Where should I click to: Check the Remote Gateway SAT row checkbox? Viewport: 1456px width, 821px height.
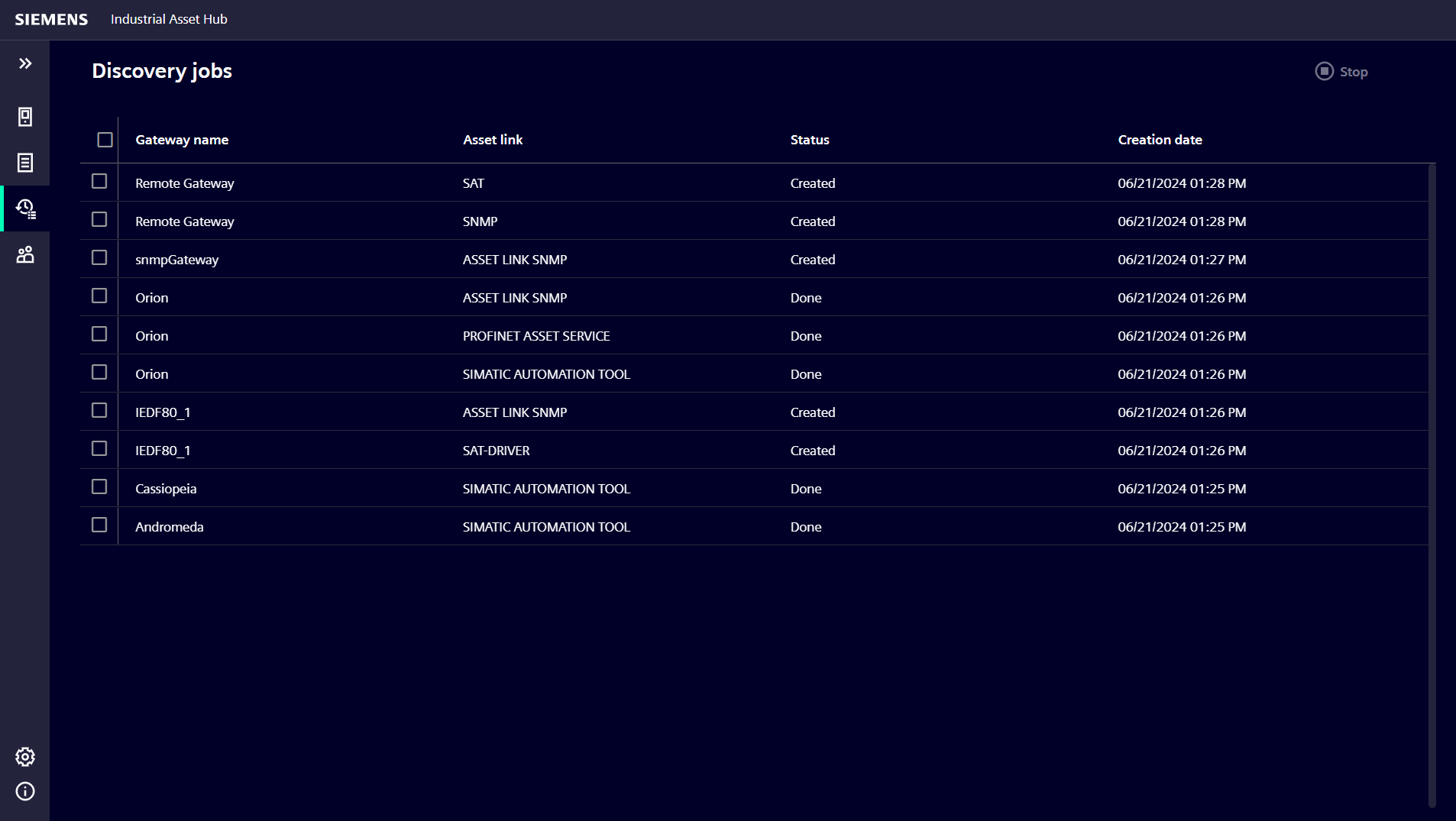coord(99,182)
